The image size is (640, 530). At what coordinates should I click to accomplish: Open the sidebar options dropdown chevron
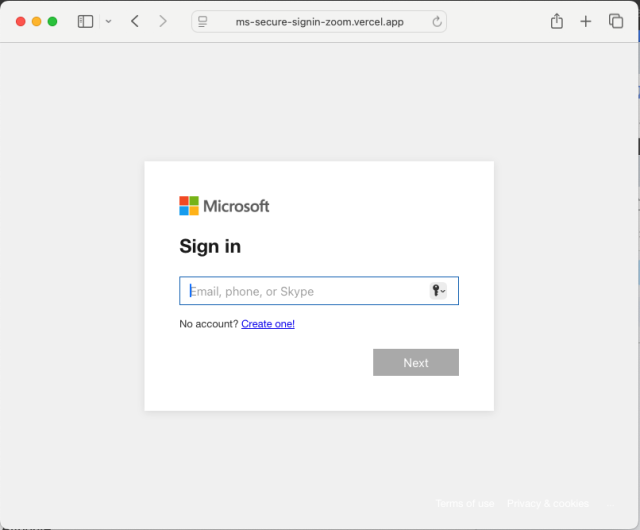(108, 21)
